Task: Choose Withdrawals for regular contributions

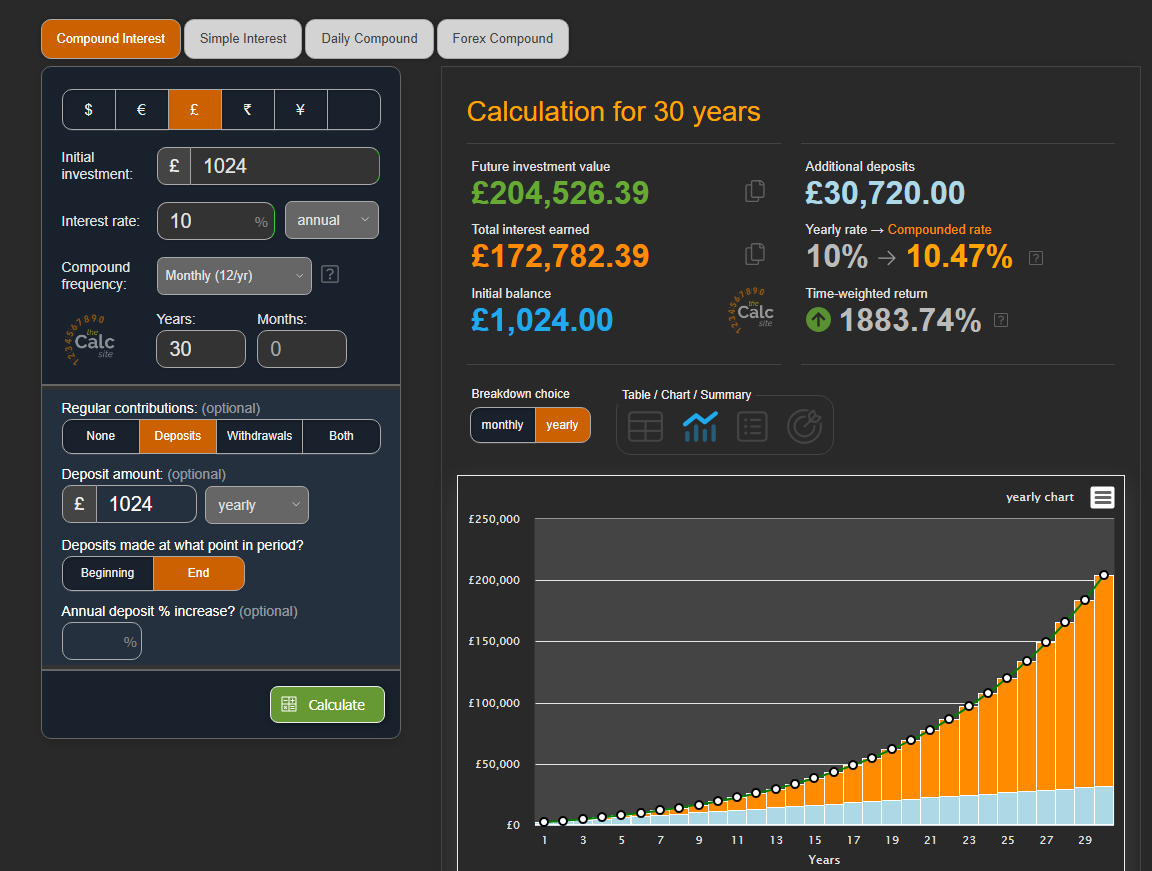Action: point(259,436)
